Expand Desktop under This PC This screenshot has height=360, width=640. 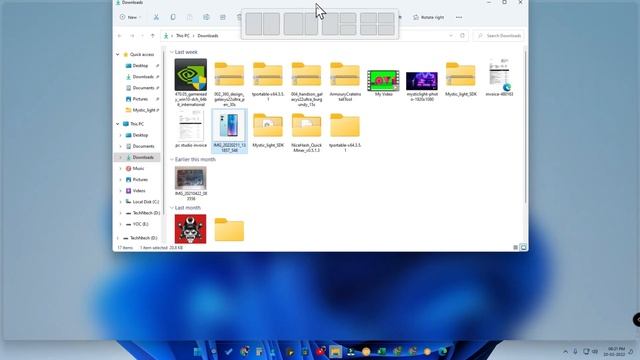pos(120,135)
